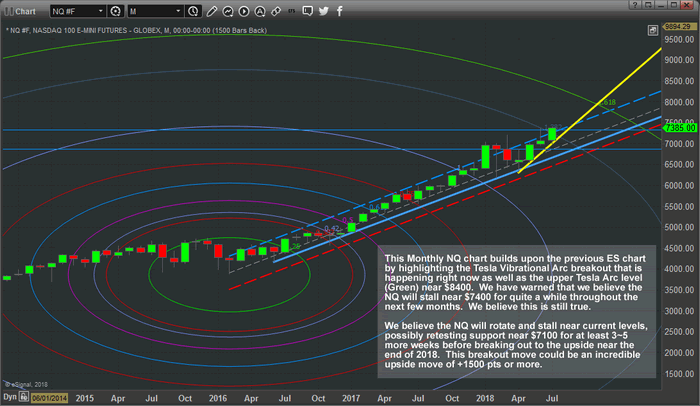Viewport: 700px width, 406px height.
Task: Share chart via Twitter icon
Action: (324, 11)
